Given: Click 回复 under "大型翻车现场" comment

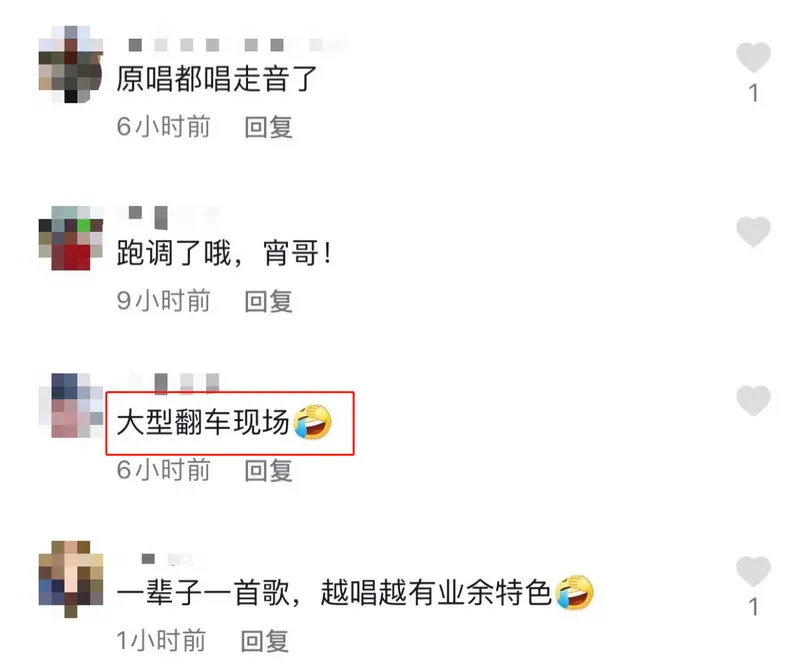Looking at the screenshot, I should [268, 470].
